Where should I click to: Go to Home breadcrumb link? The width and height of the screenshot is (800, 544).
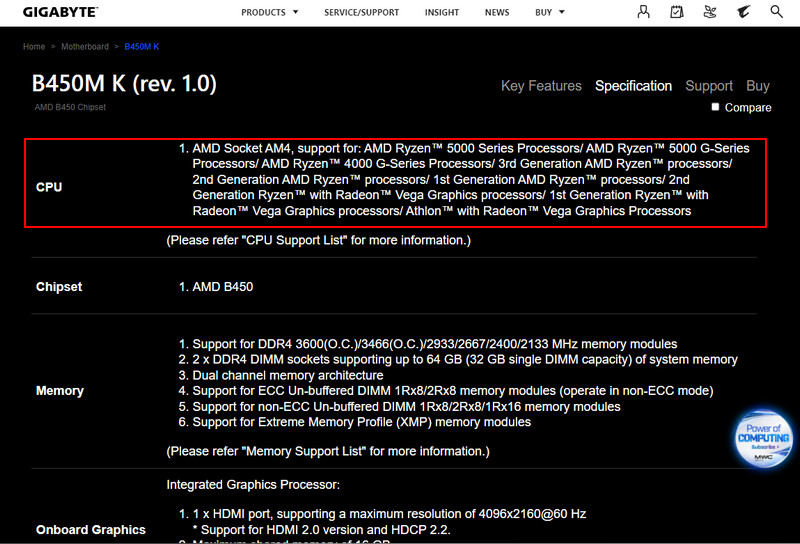pyautogui.click(x=34, y=46)
